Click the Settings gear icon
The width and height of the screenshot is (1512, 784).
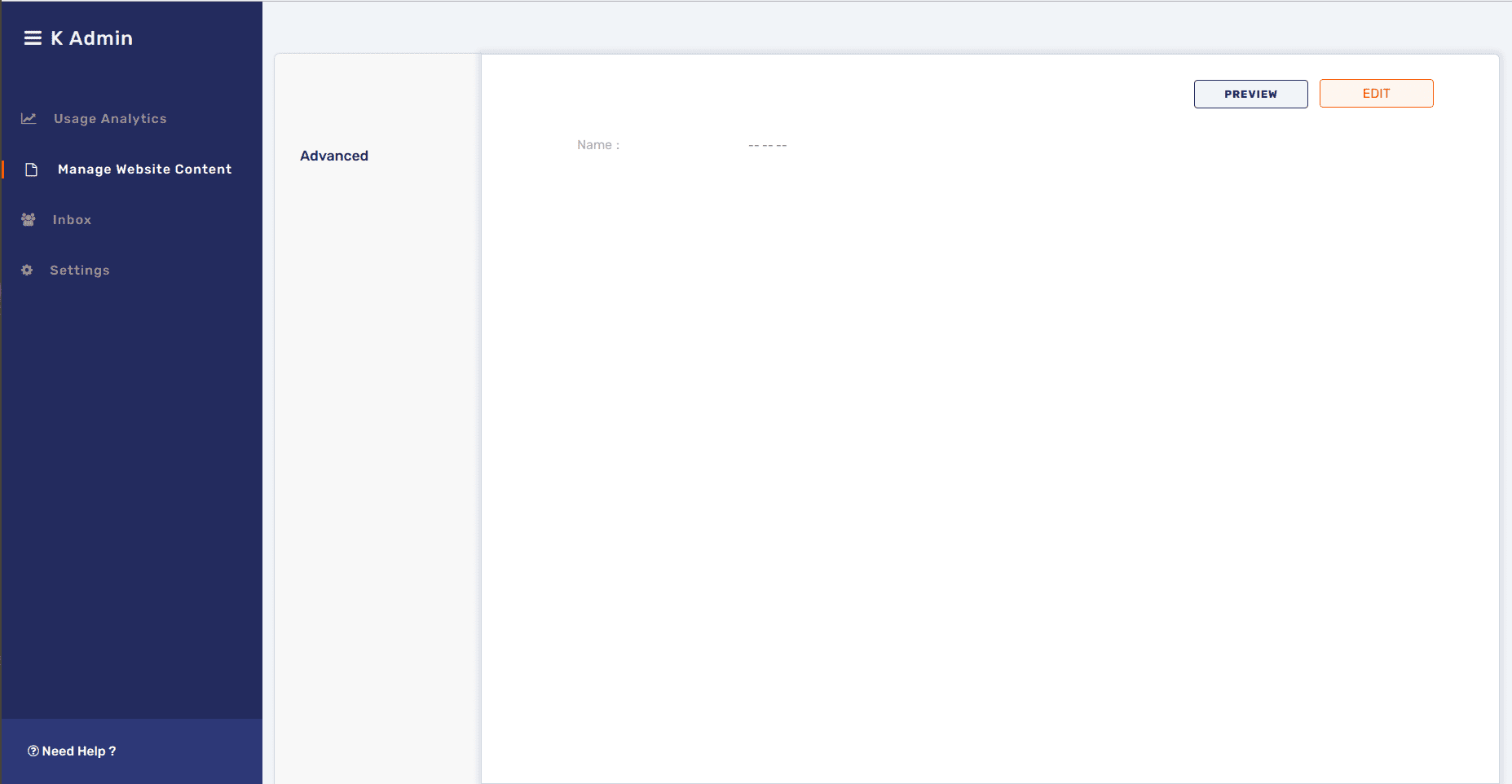27,270
